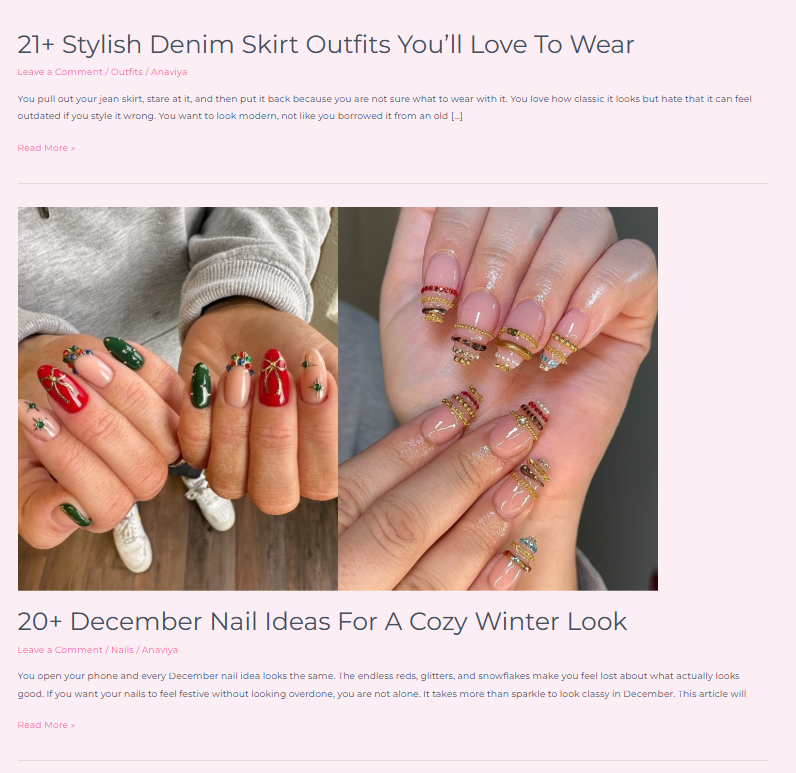The height and width of the screenshot is (773, 796).
Task: Click the December nail excerpt paragraph text
Action: click(x=382, y=685)
